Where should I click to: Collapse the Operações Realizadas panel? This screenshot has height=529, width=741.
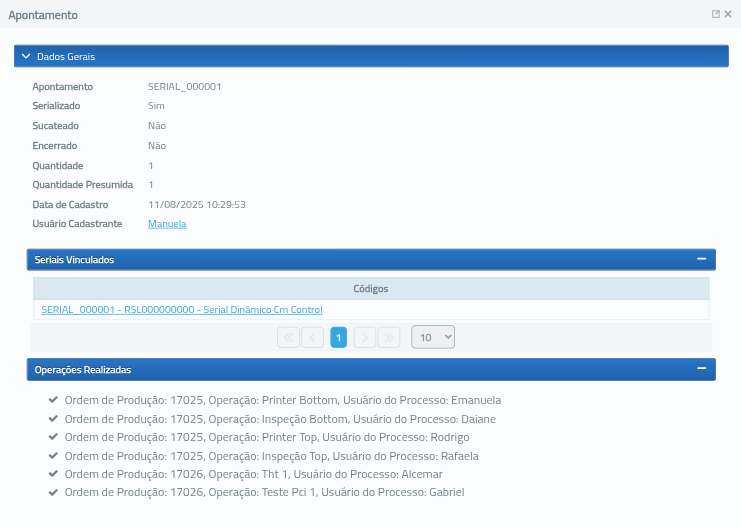point(702,370)
